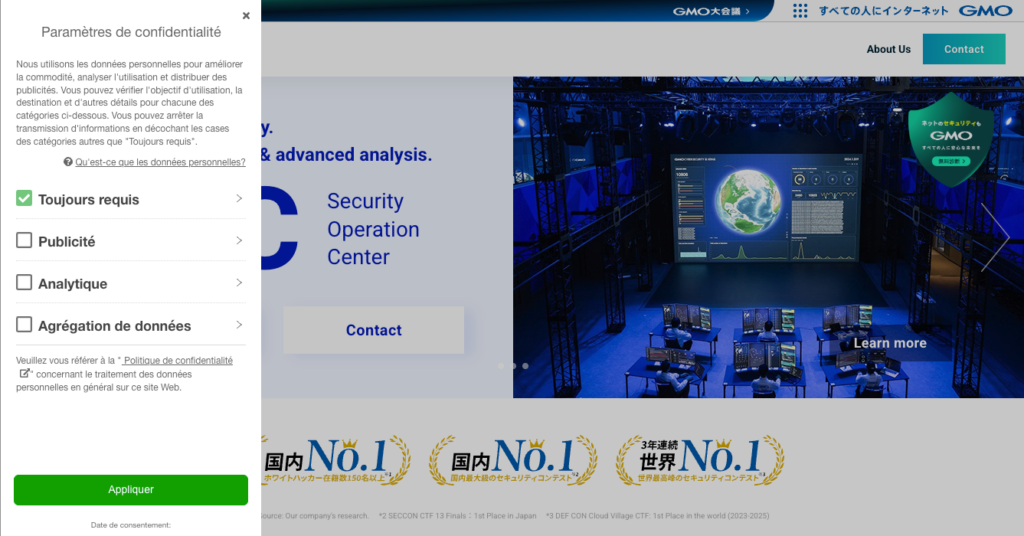Open the GMO services grid icon
Image resolution: width=1024 pixels, height=536 pixels.
pos(800,10)
